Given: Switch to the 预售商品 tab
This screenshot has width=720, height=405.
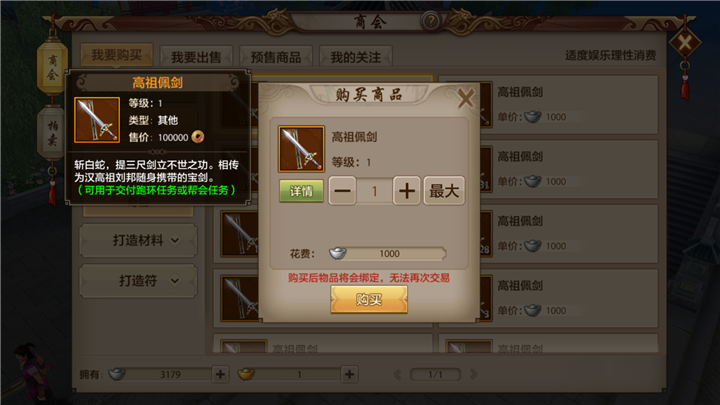Looking at the screenshot, I should pyautogui.click(x=276, y=57).
